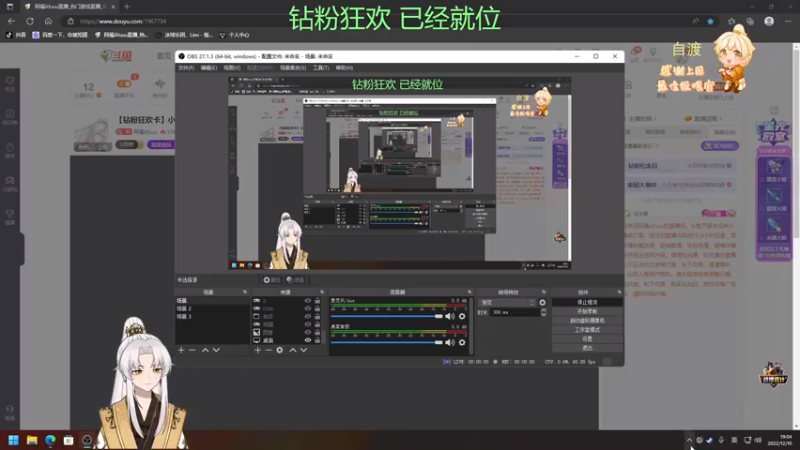Open transition properties gear next to 渐变
This screenshot has width=800, height=450.
542,303
